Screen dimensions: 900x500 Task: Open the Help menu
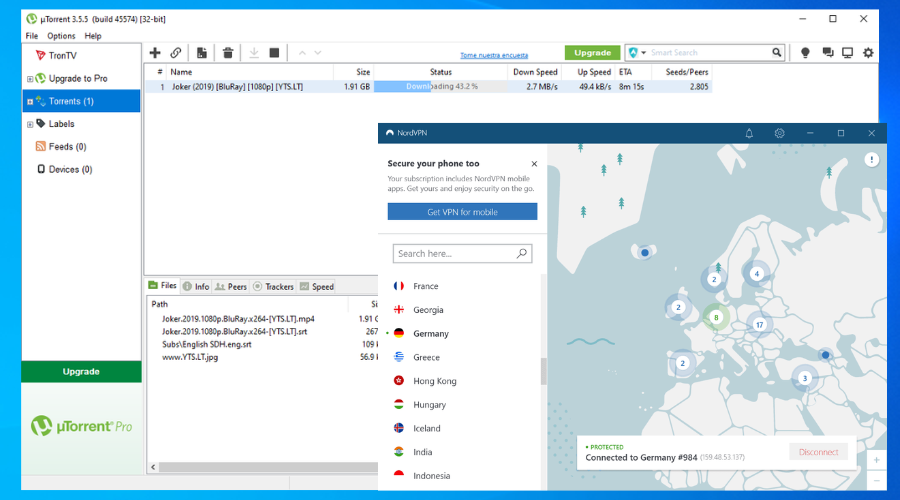93,36
